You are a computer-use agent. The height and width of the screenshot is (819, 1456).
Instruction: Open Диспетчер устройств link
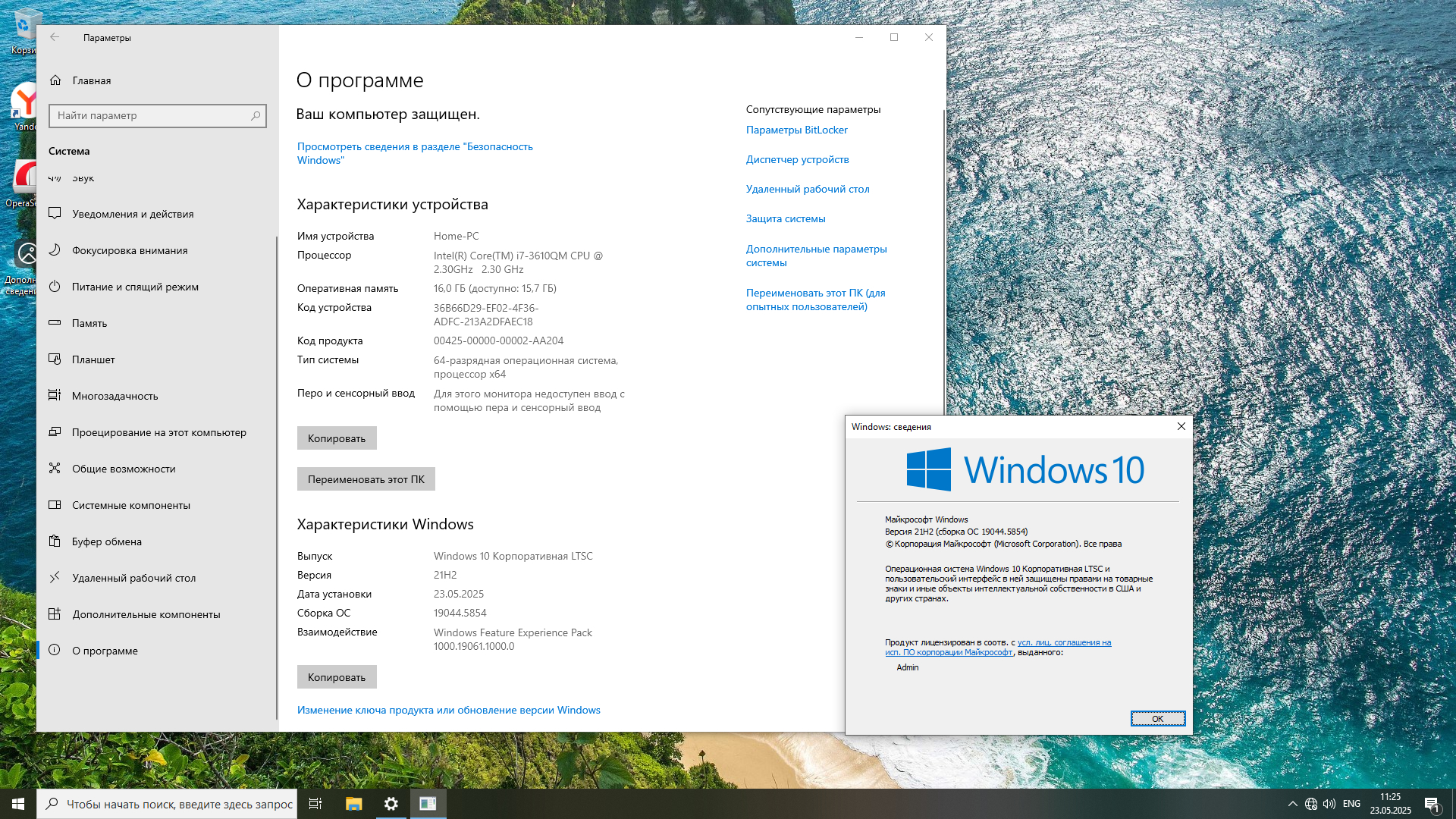(797, 159)
